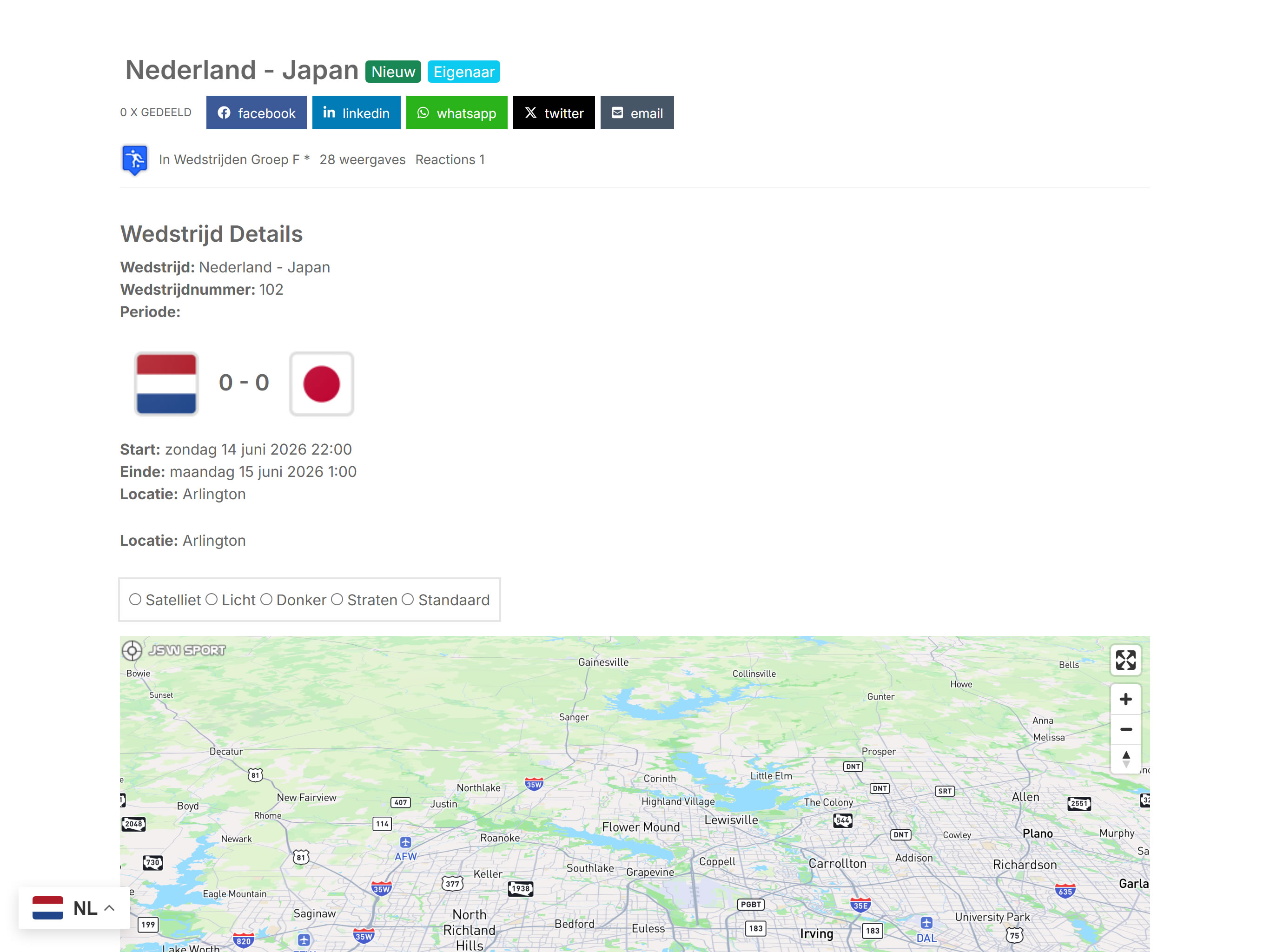Screen dimensions: 1270x952
Task: Click the Nieuw badge
Action: [393, 72]
